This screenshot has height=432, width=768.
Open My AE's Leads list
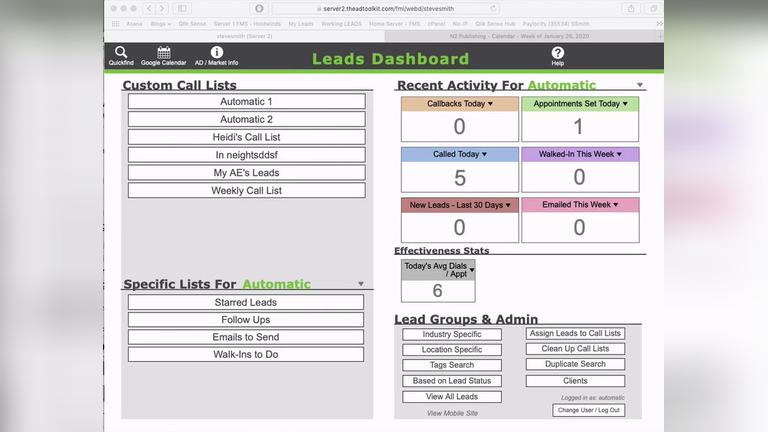click(x=246, y=172)
